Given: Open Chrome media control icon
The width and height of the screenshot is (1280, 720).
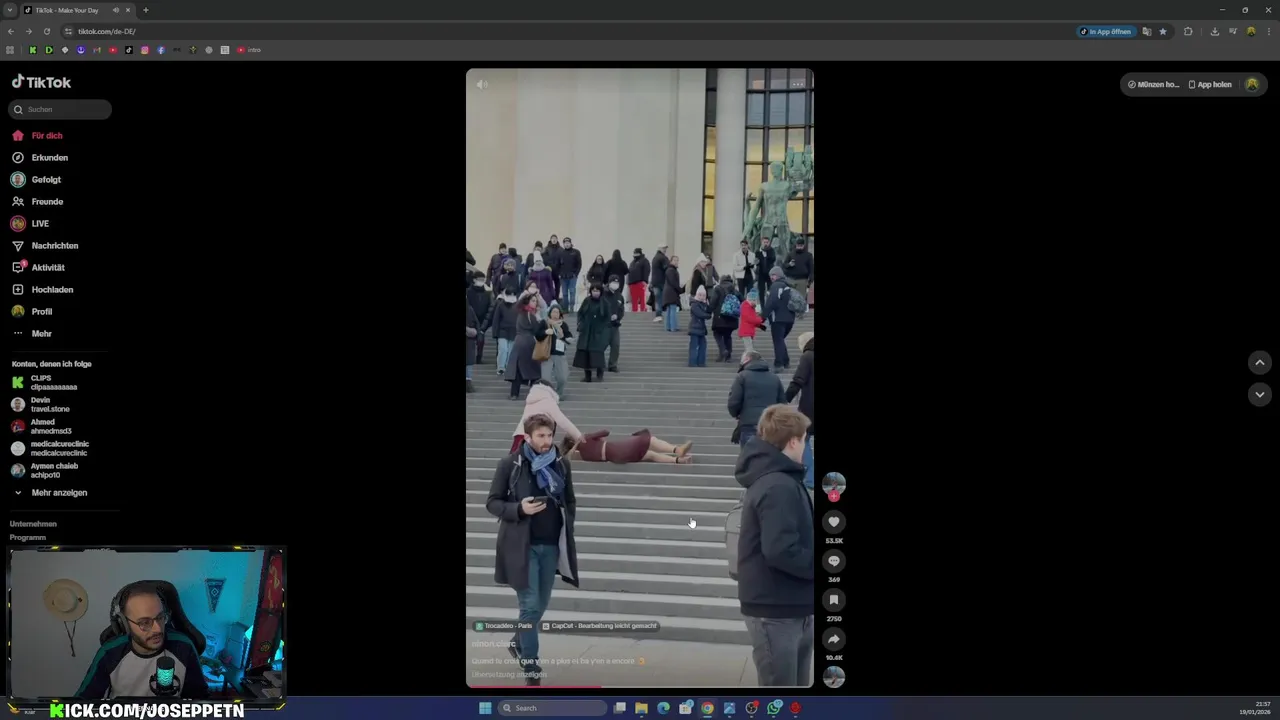Looking at the screenshot, I should [x=1232, y=31].
